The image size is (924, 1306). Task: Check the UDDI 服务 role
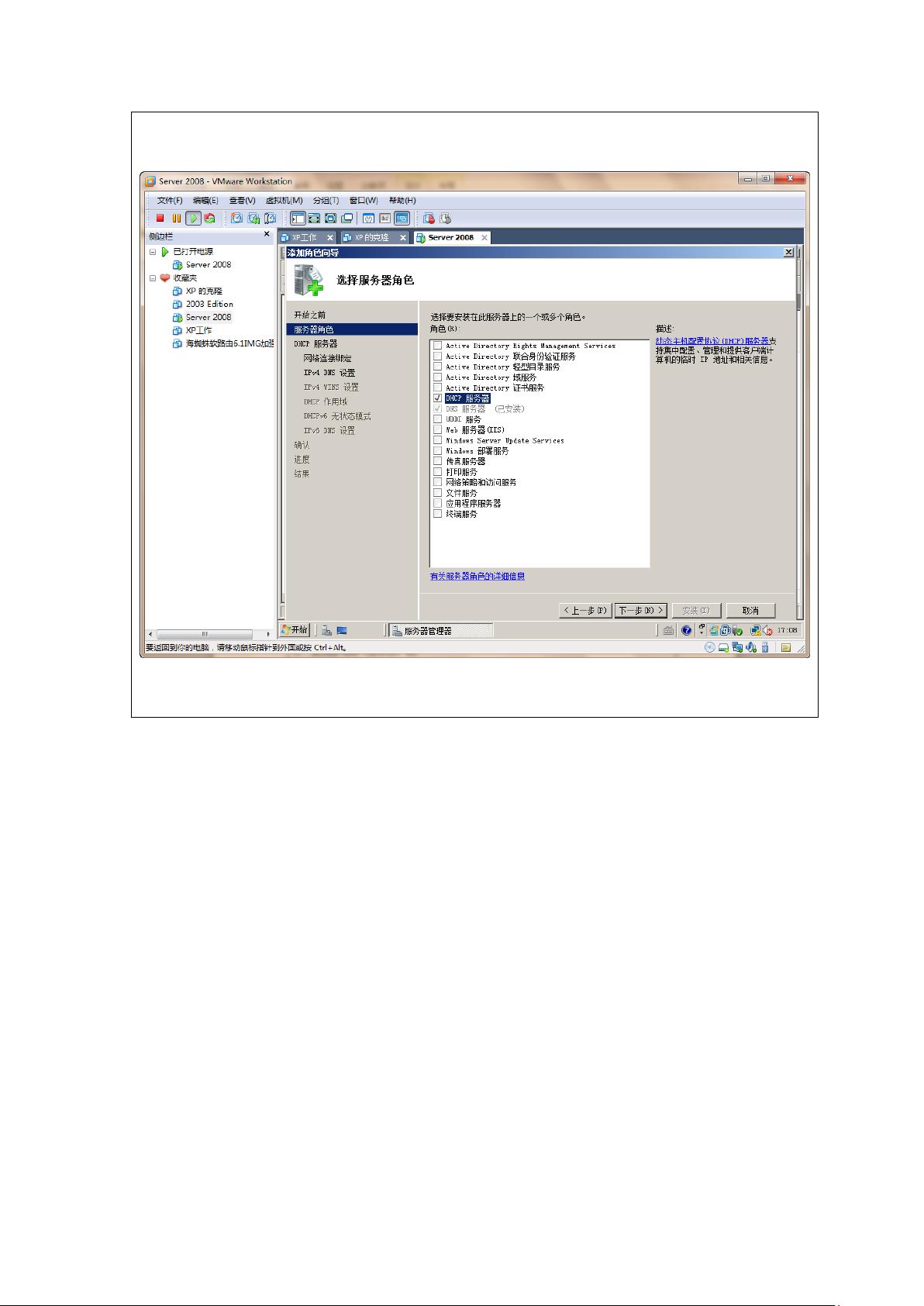(x=437, y=419)
